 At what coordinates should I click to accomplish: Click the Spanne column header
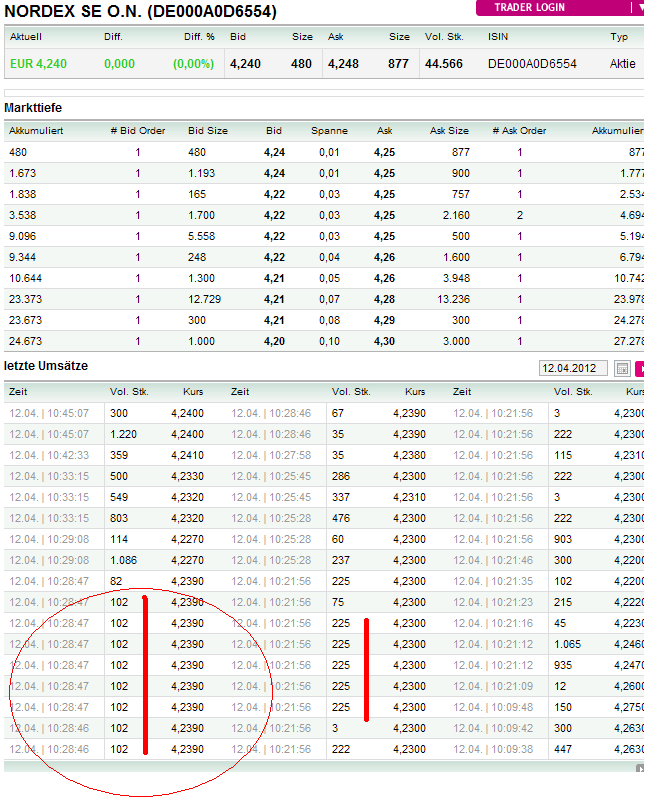329,131
